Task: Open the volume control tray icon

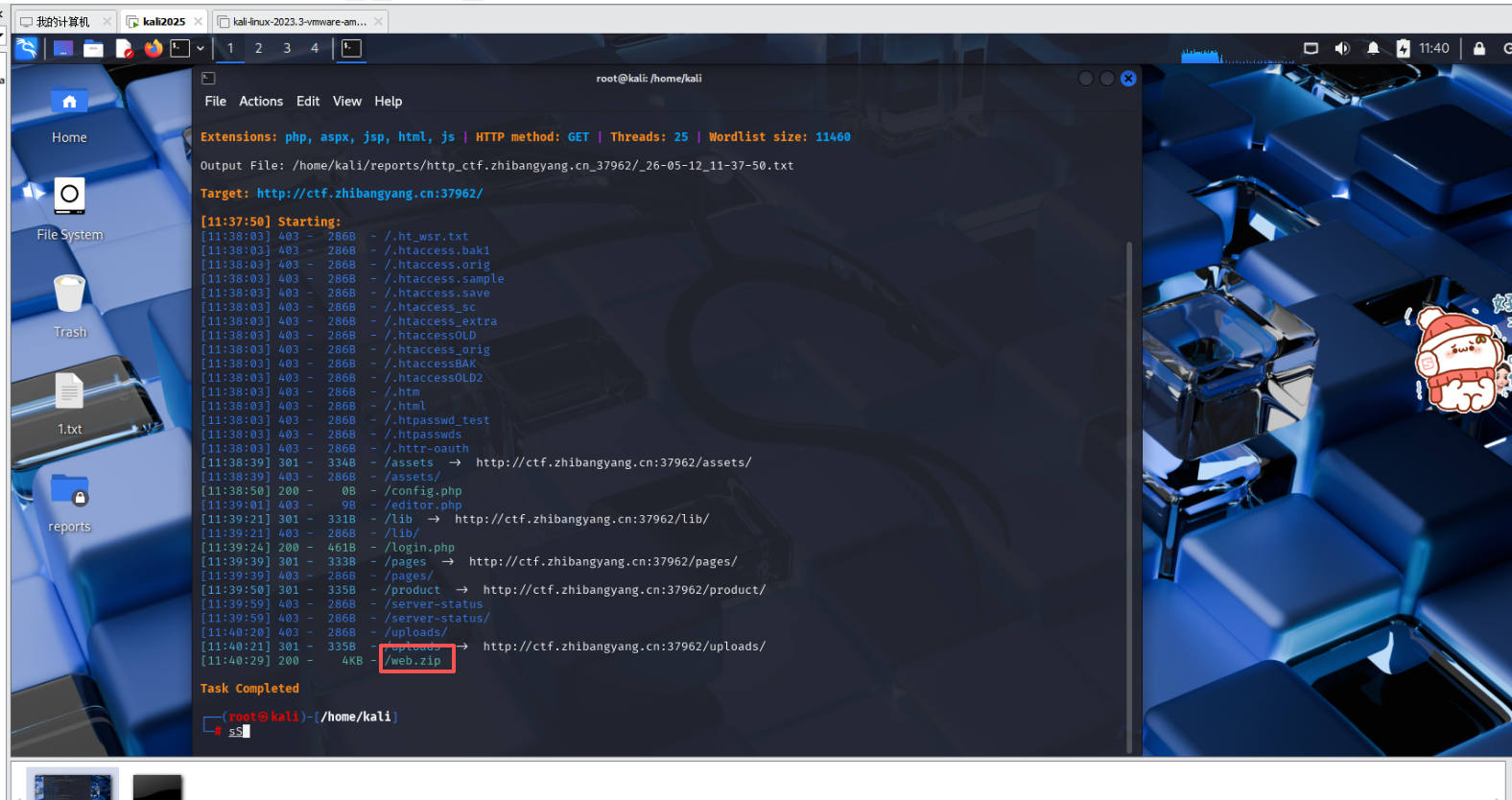Action: pos(1342,48)
